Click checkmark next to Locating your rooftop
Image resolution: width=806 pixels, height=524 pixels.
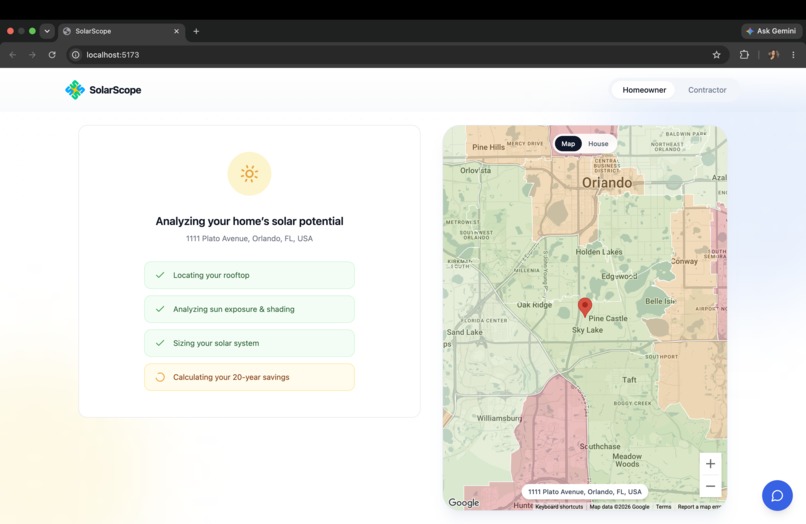(x=160, y=275)
